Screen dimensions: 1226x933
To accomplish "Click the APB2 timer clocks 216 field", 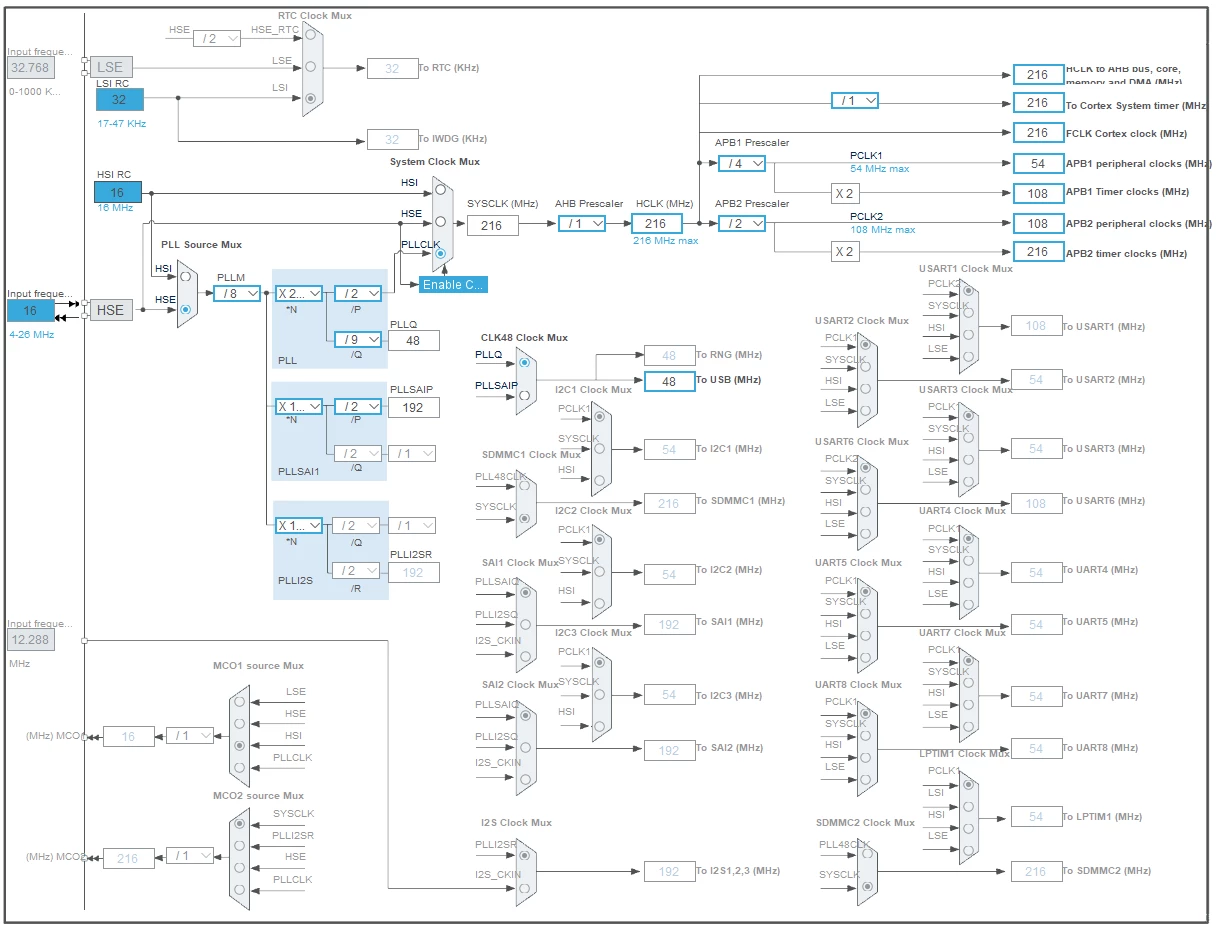I will coord(1038,252).
